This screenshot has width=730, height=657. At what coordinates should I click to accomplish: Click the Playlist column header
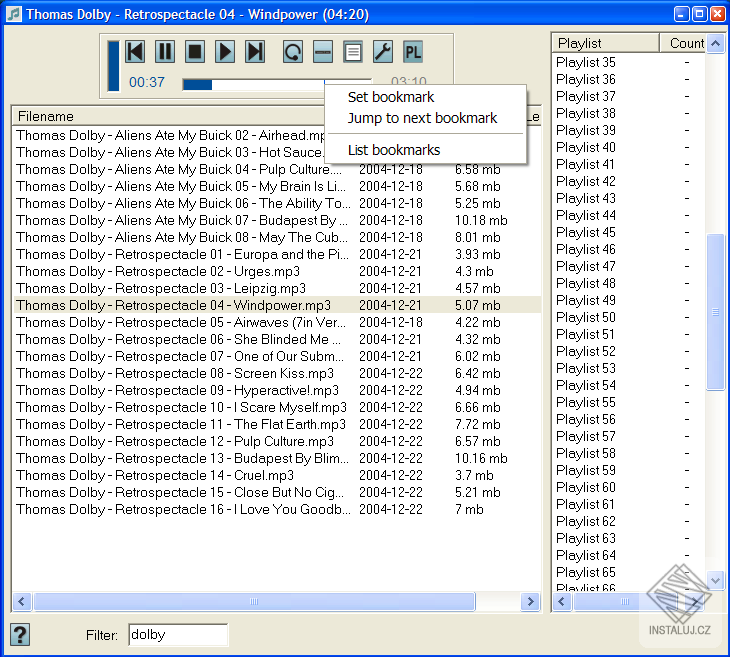pos(605,43)
